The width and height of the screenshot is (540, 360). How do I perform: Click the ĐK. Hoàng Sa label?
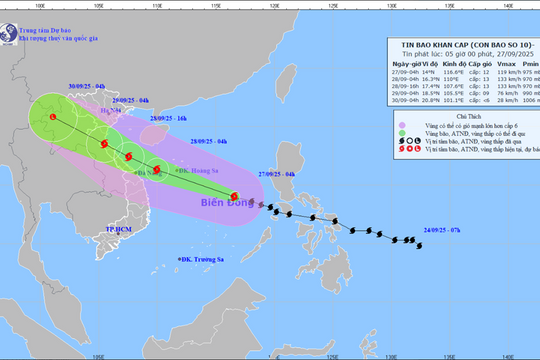[x=198, y=171]
